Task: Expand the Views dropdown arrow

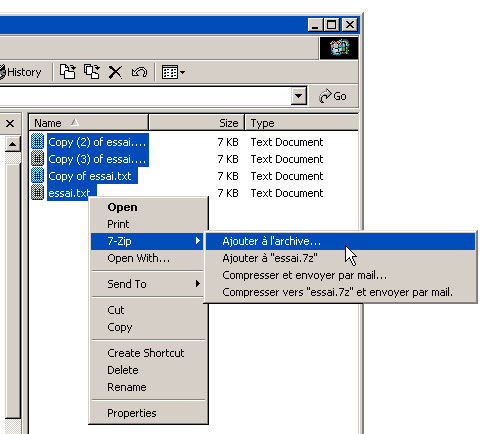Action: [182, 72]
